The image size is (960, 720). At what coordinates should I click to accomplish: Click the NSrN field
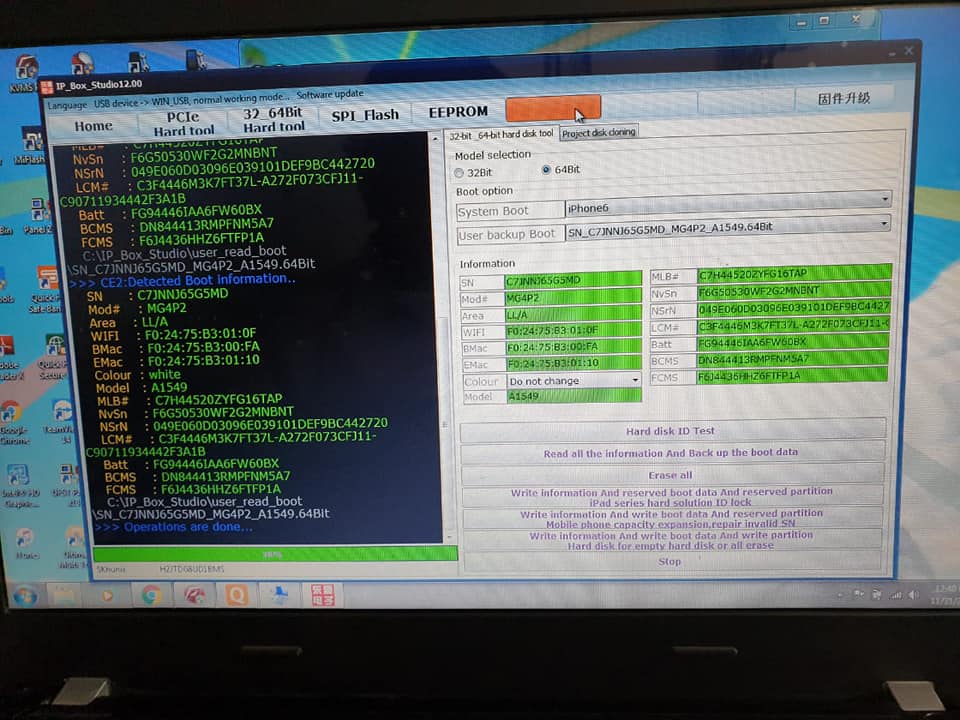tap(793, 308)
